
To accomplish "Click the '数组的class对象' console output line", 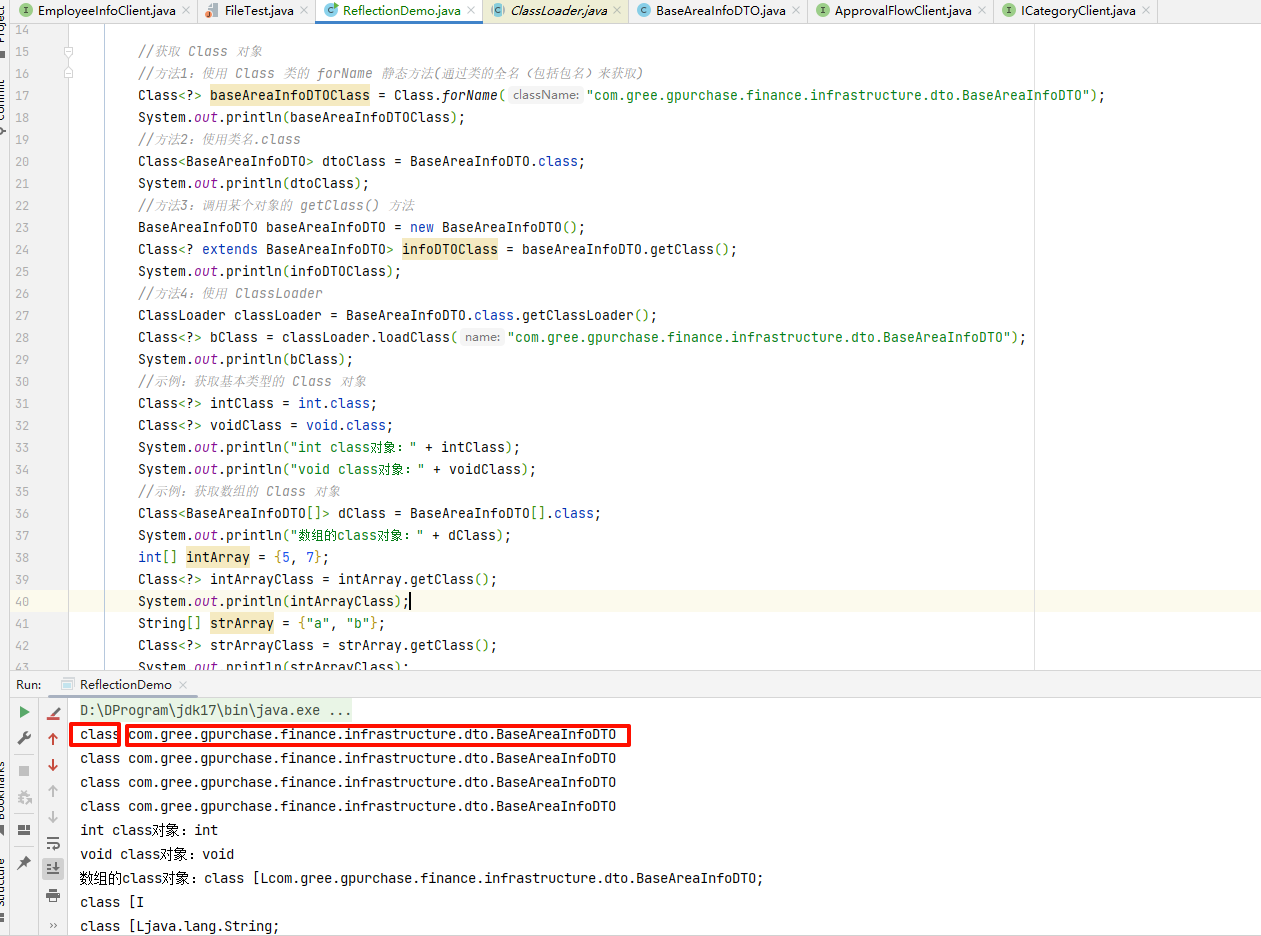I will coord(421,878).
